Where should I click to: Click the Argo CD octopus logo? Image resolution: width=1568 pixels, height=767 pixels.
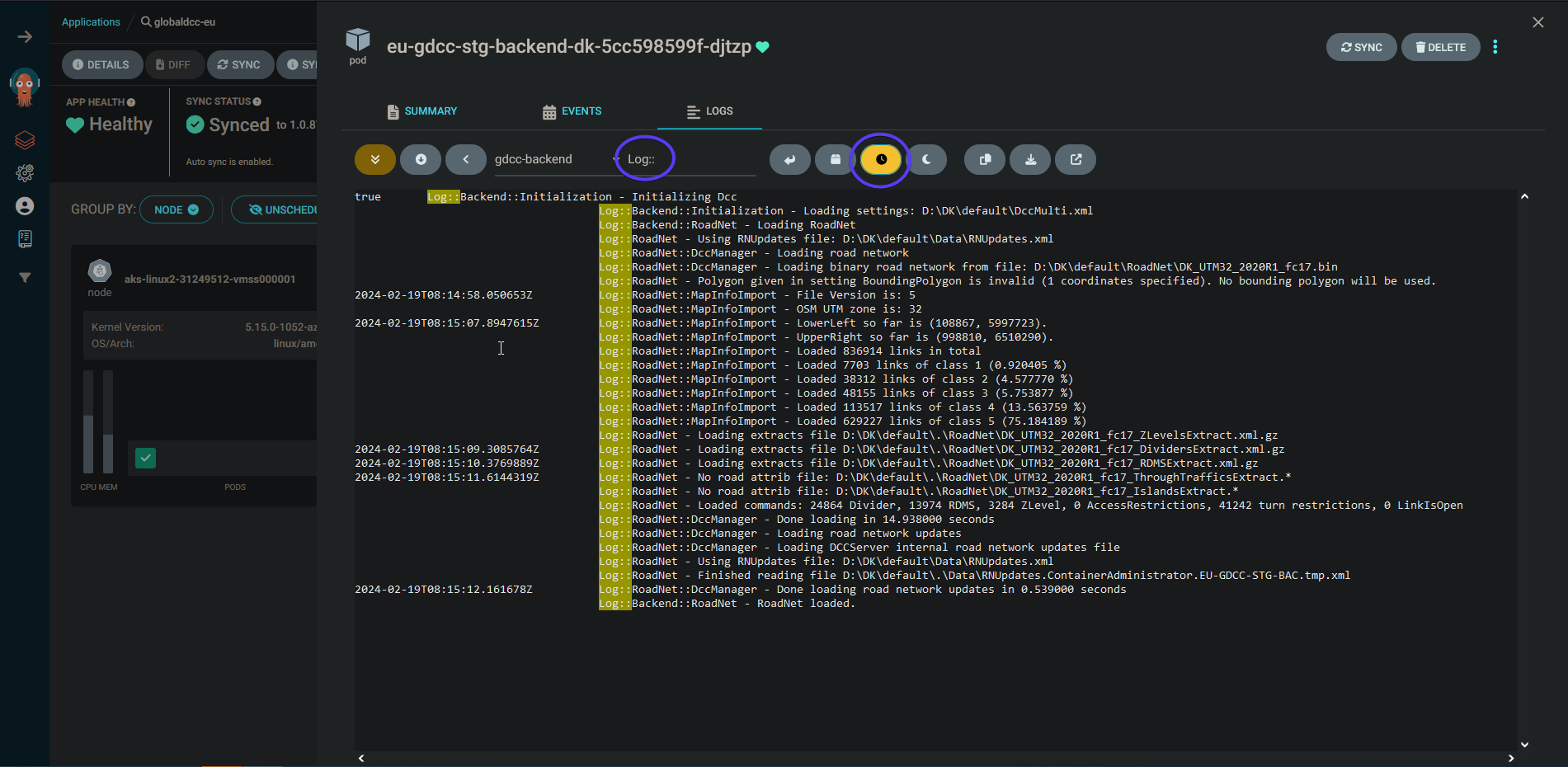click(x=25, y=87)
